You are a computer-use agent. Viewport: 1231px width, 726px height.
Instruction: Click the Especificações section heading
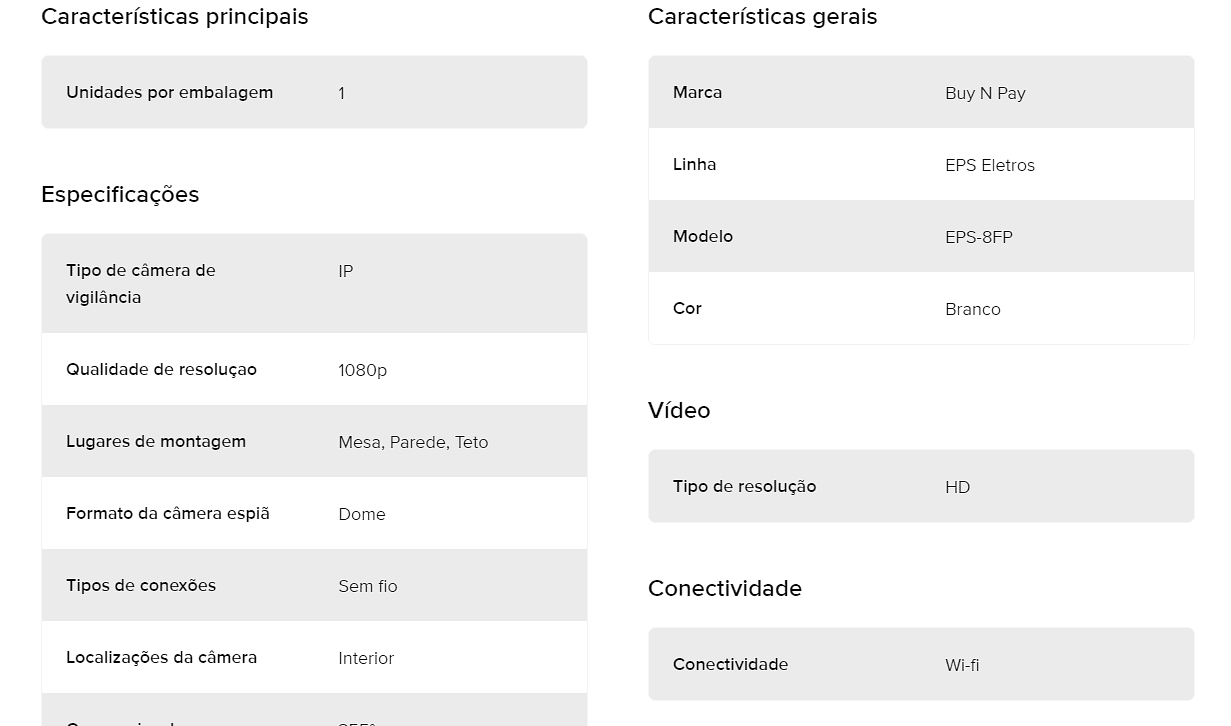coord(120,195)
